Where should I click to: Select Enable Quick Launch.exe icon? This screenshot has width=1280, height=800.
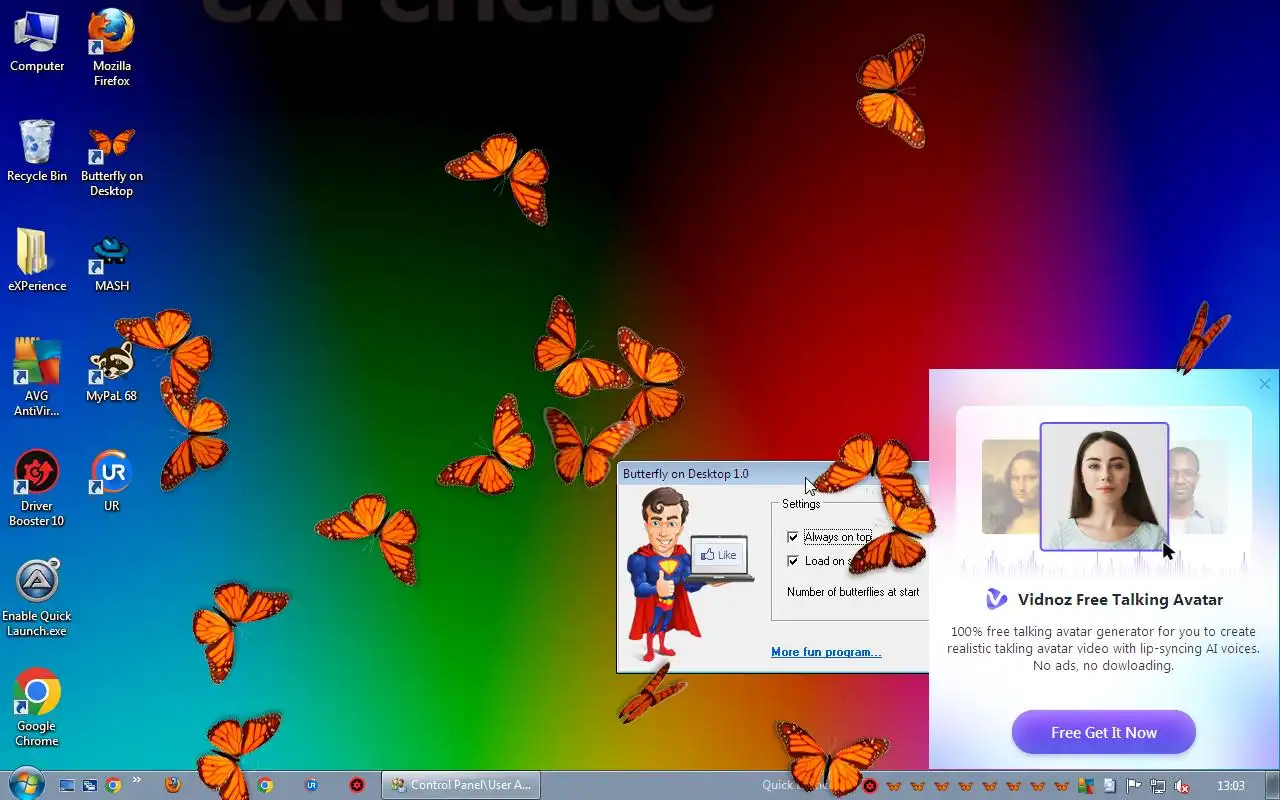click(x=38, y=598)
